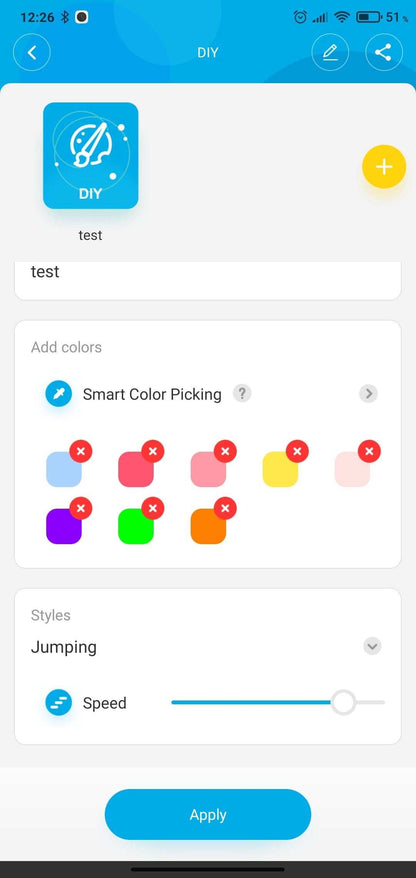Apply the DIY settings

pyautogui.click(x=208, y=814)
